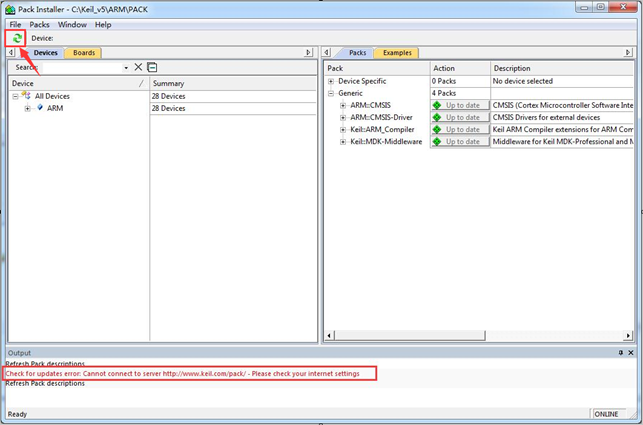The image size is (643, 425).
Task: Click the Summary column header
Action: pyautogui.click(x=233, y=83)
